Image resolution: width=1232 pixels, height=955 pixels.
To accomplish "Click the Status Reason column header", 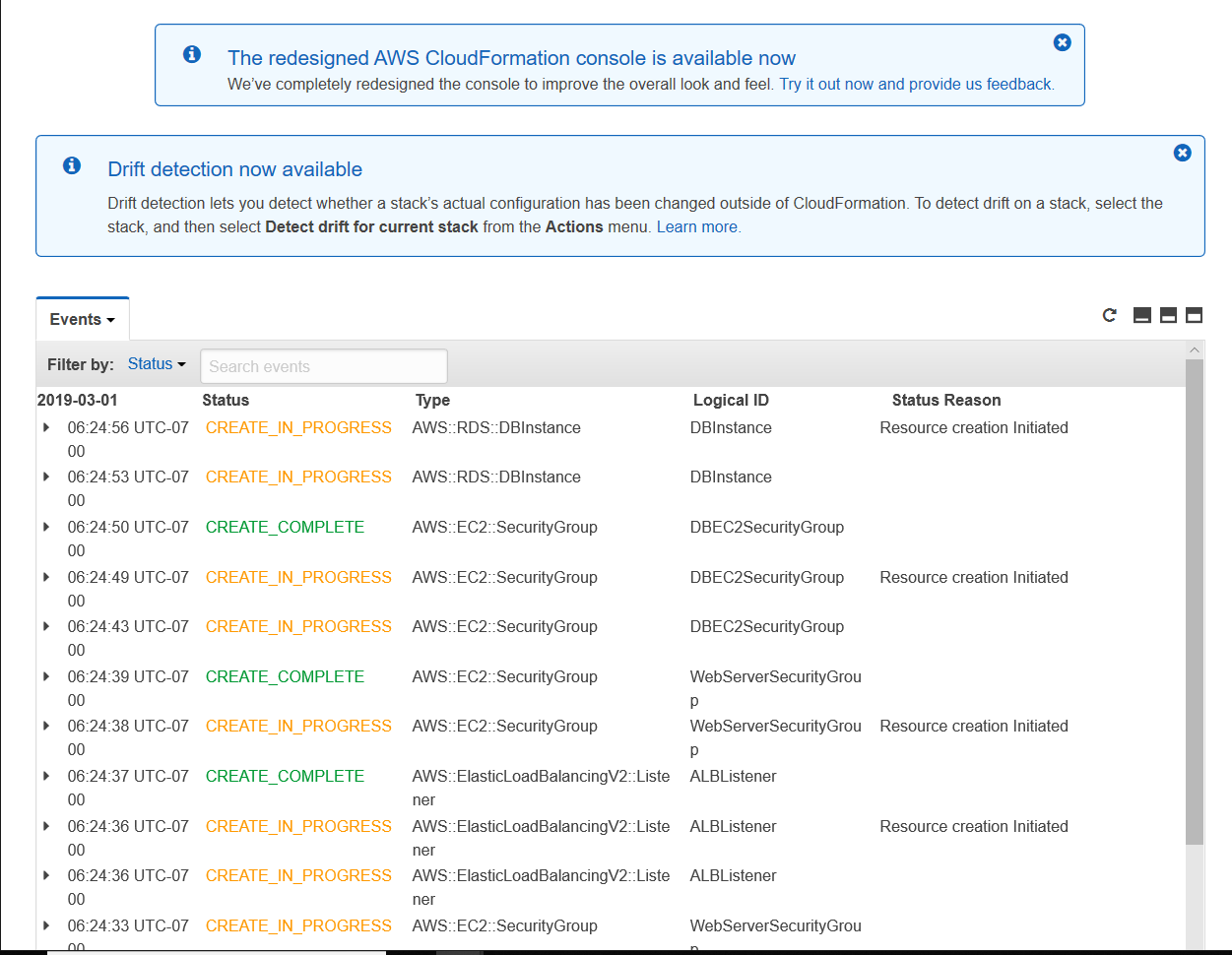I will 946,400.
